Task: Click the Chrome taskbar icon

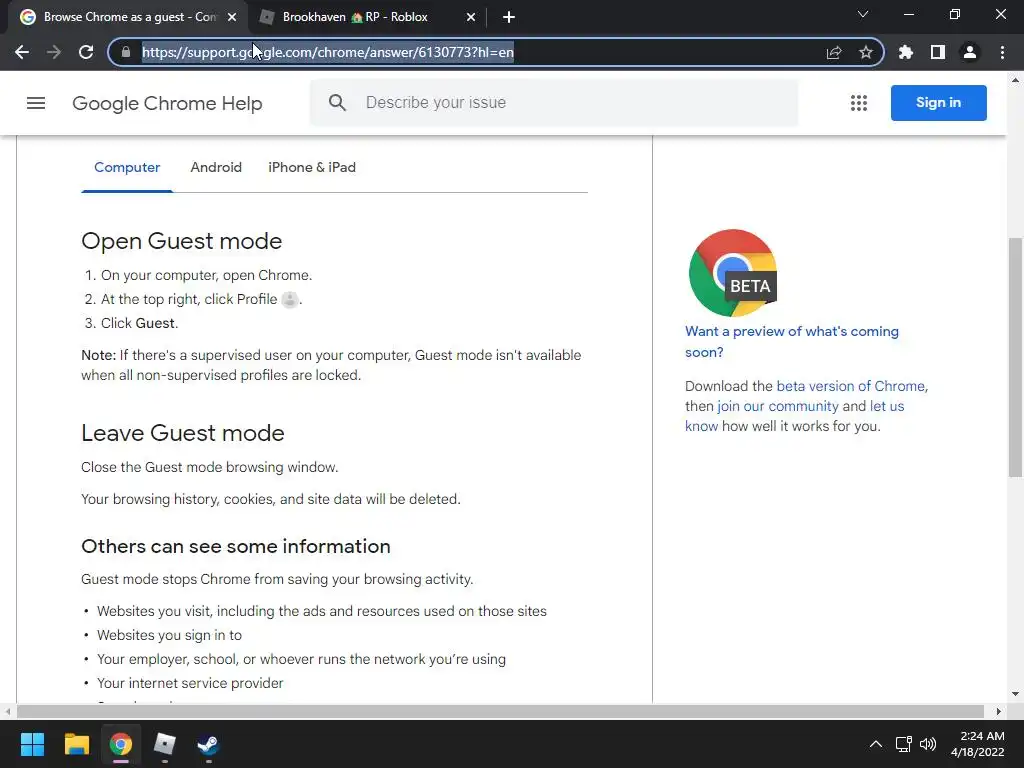Action: point(121,744)
